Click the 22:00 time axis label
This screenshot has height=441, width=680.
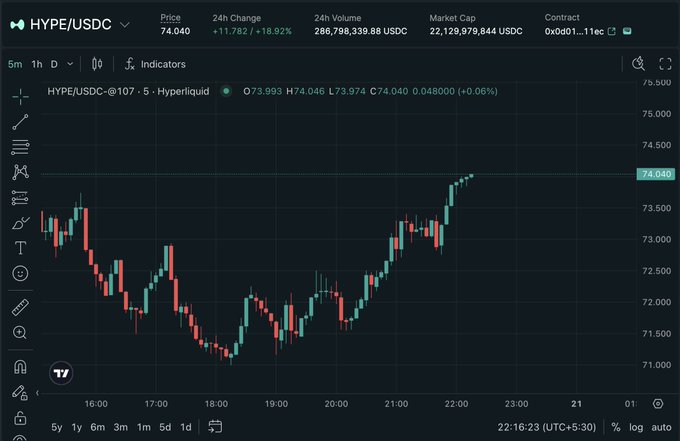coord(456,404)
